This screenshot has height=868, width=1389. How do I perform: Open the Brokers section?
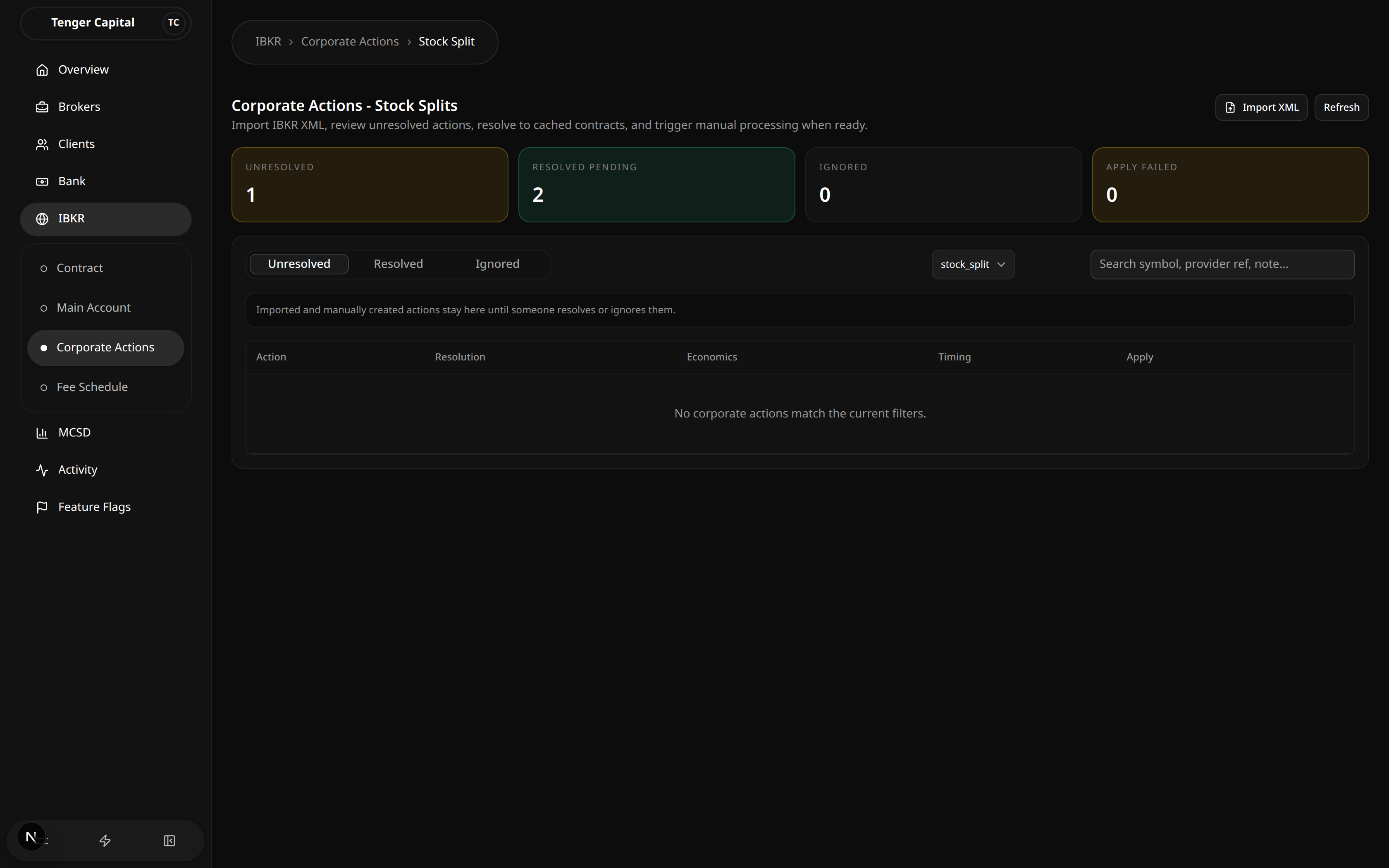click(105, 107)
